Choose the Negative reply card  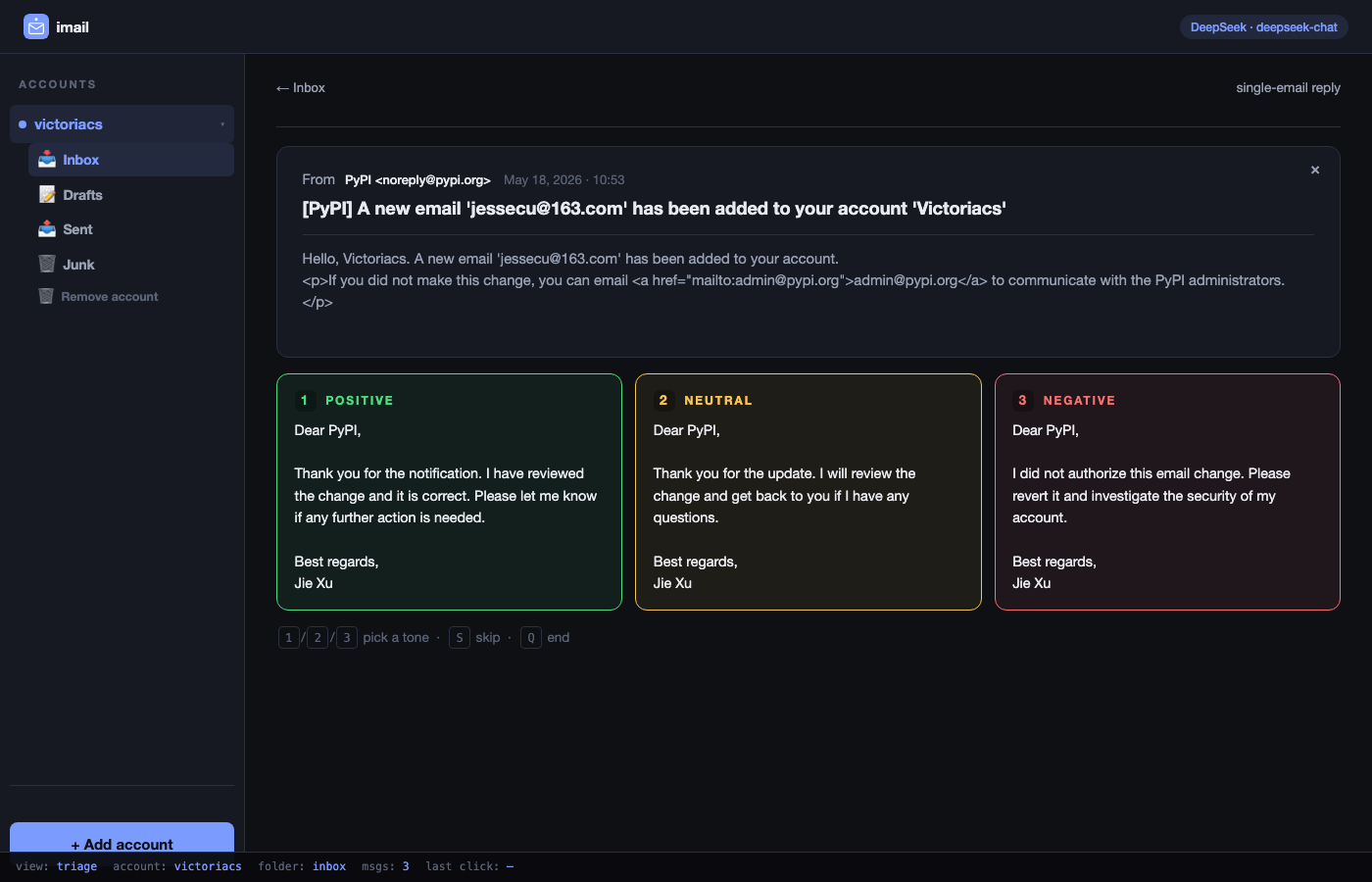pyautogui.click(x=1167, y=492)
